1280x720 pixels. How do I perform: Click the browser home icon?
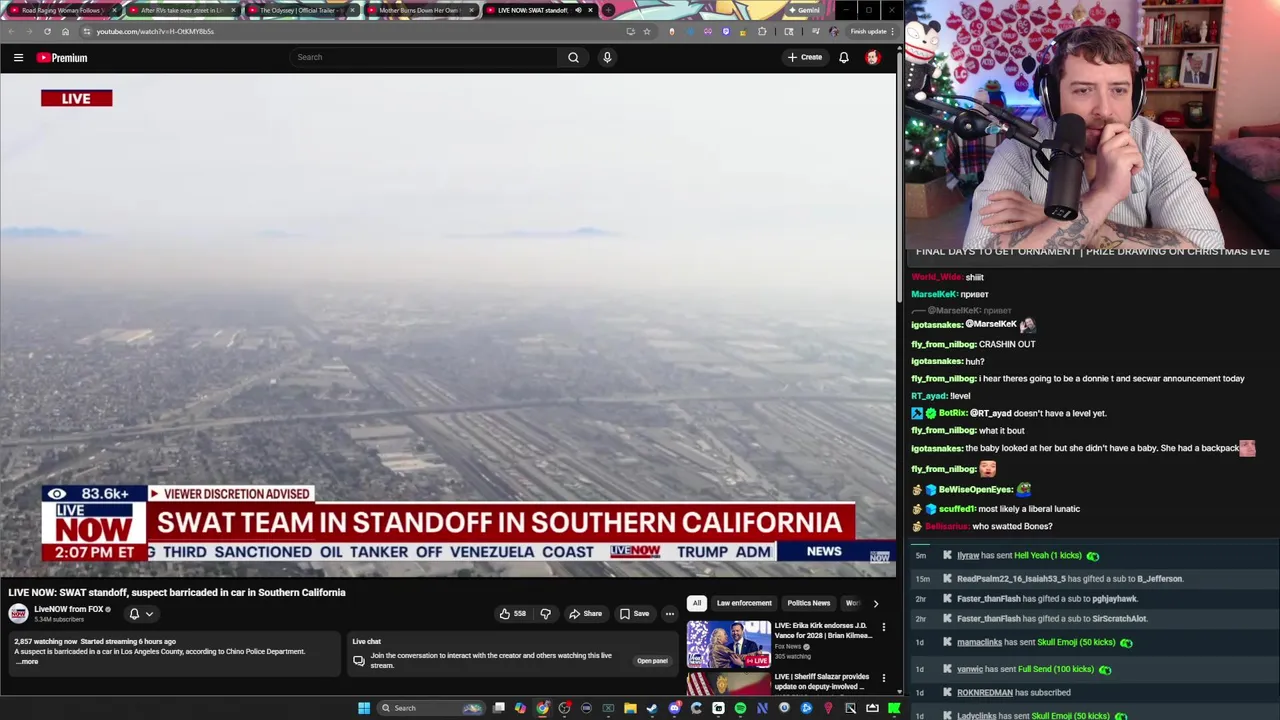click(65, 31)
